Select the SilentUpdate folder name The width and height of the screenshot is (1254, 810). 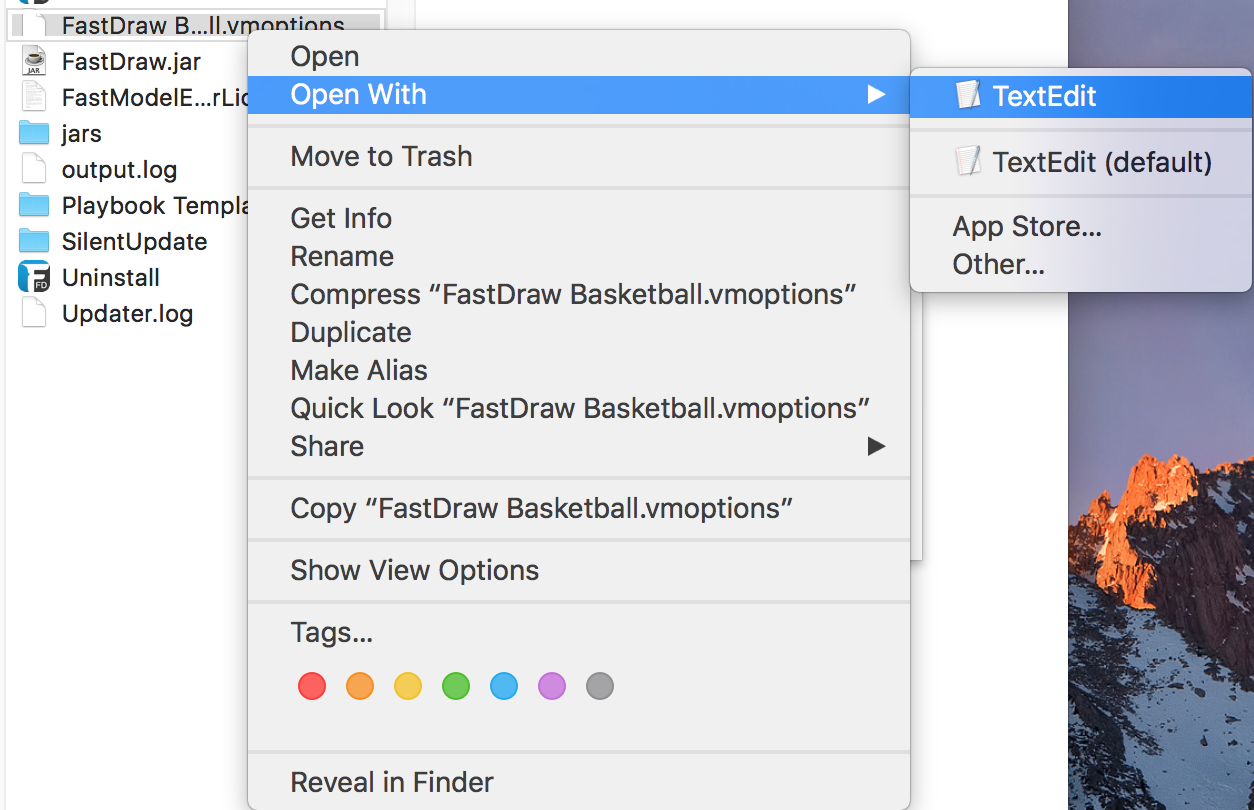pyautogui.click(x=134, y=242)
